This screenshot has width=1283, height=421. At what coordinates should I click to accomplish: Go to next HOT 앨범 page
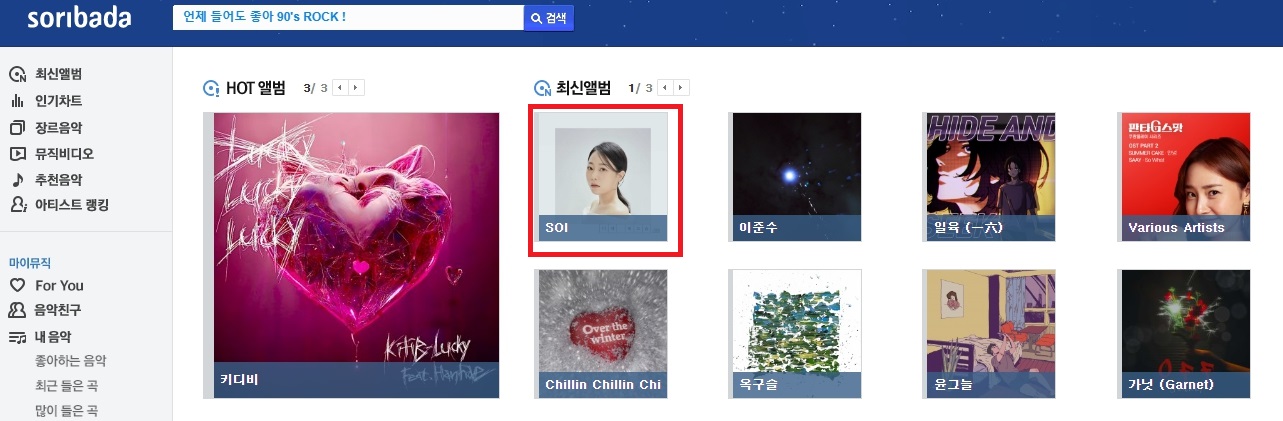point(356,88)
